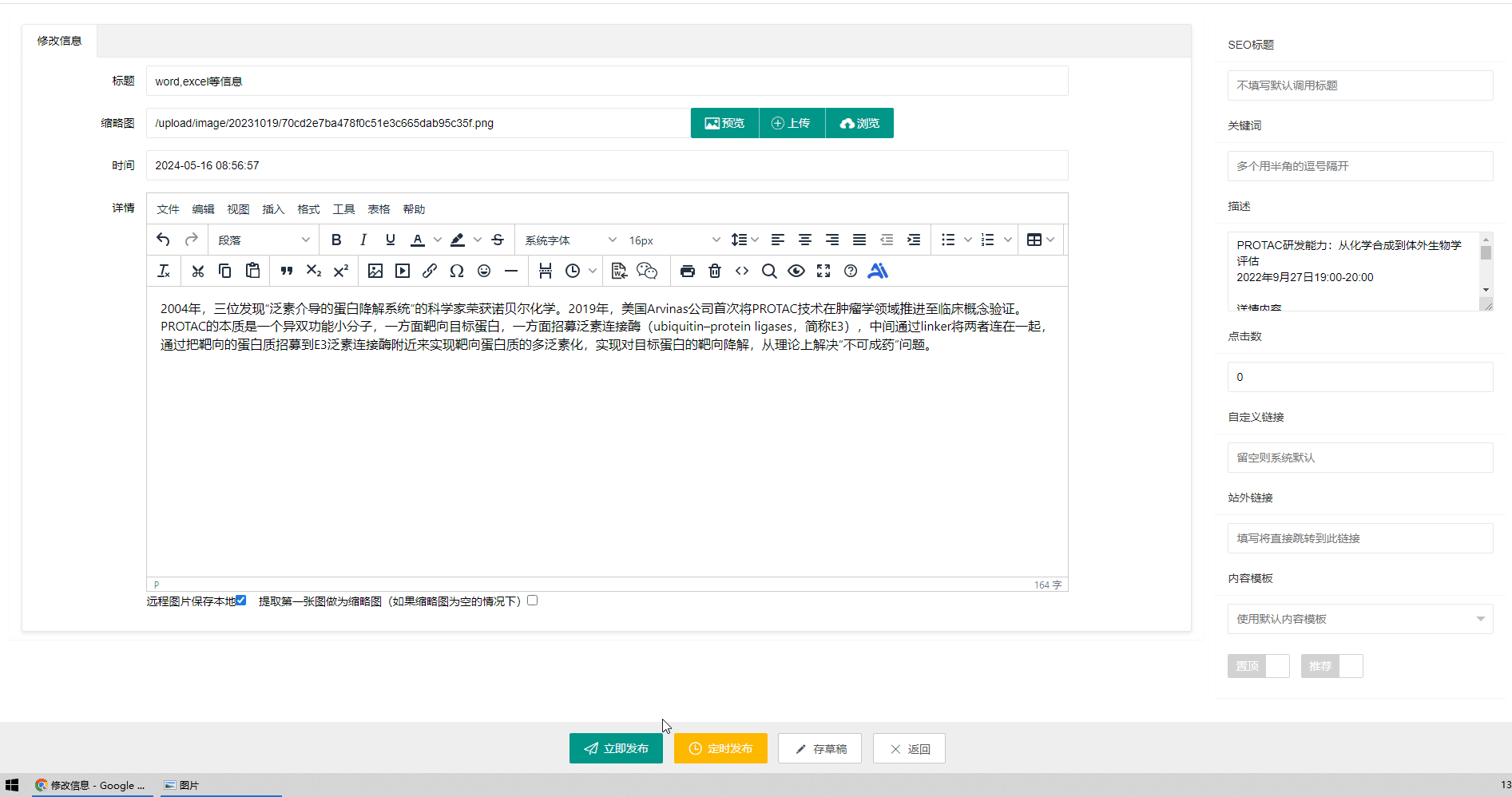This screenshot has width=1512, height=797.
Task: Open the 格式 menu
Action: [x=308, y=209]
